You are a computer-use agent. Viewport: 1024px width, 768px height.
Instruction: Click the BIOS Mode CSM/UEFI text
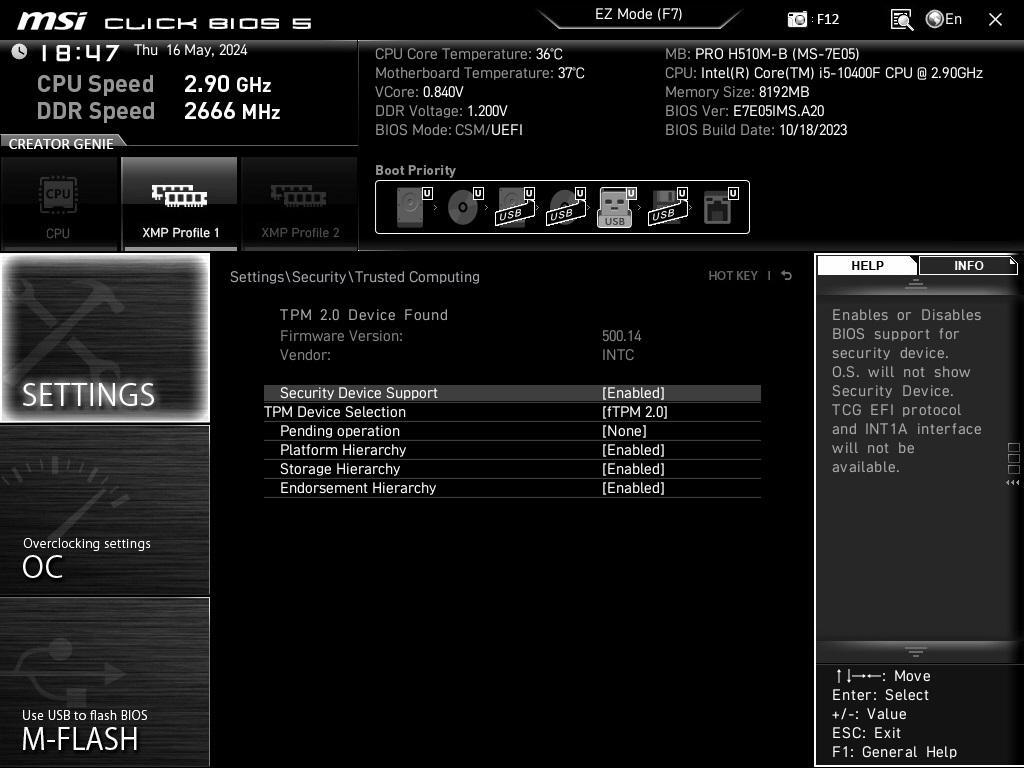point(449,130)
